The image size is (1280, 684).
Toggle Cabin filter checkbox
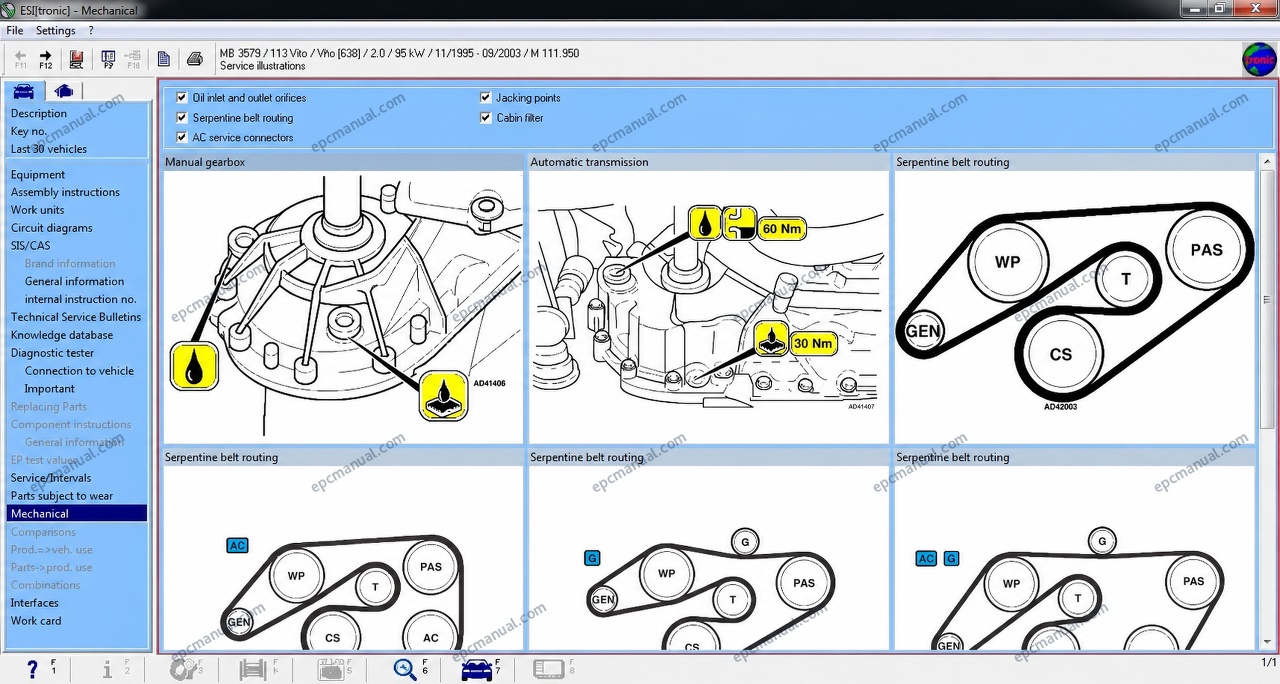[x=485, y=118]
